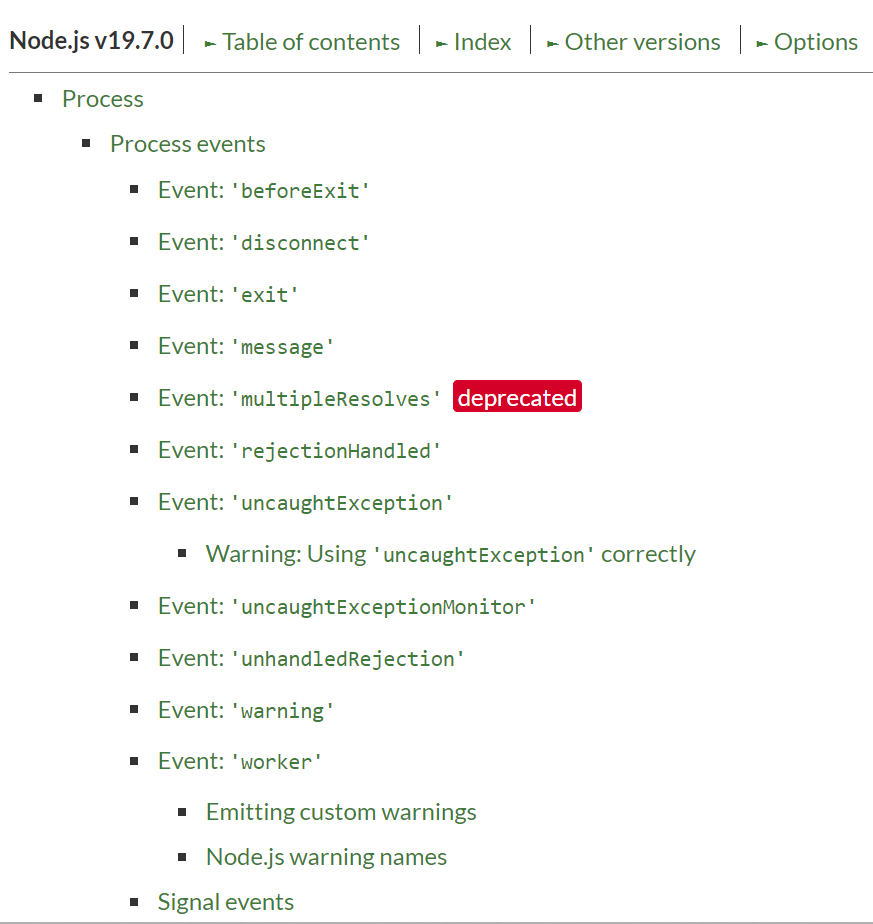This screenshot has width=873, height=924.
Task: Open Event: 'unhandledRejection' link
Action: (311, 658)
